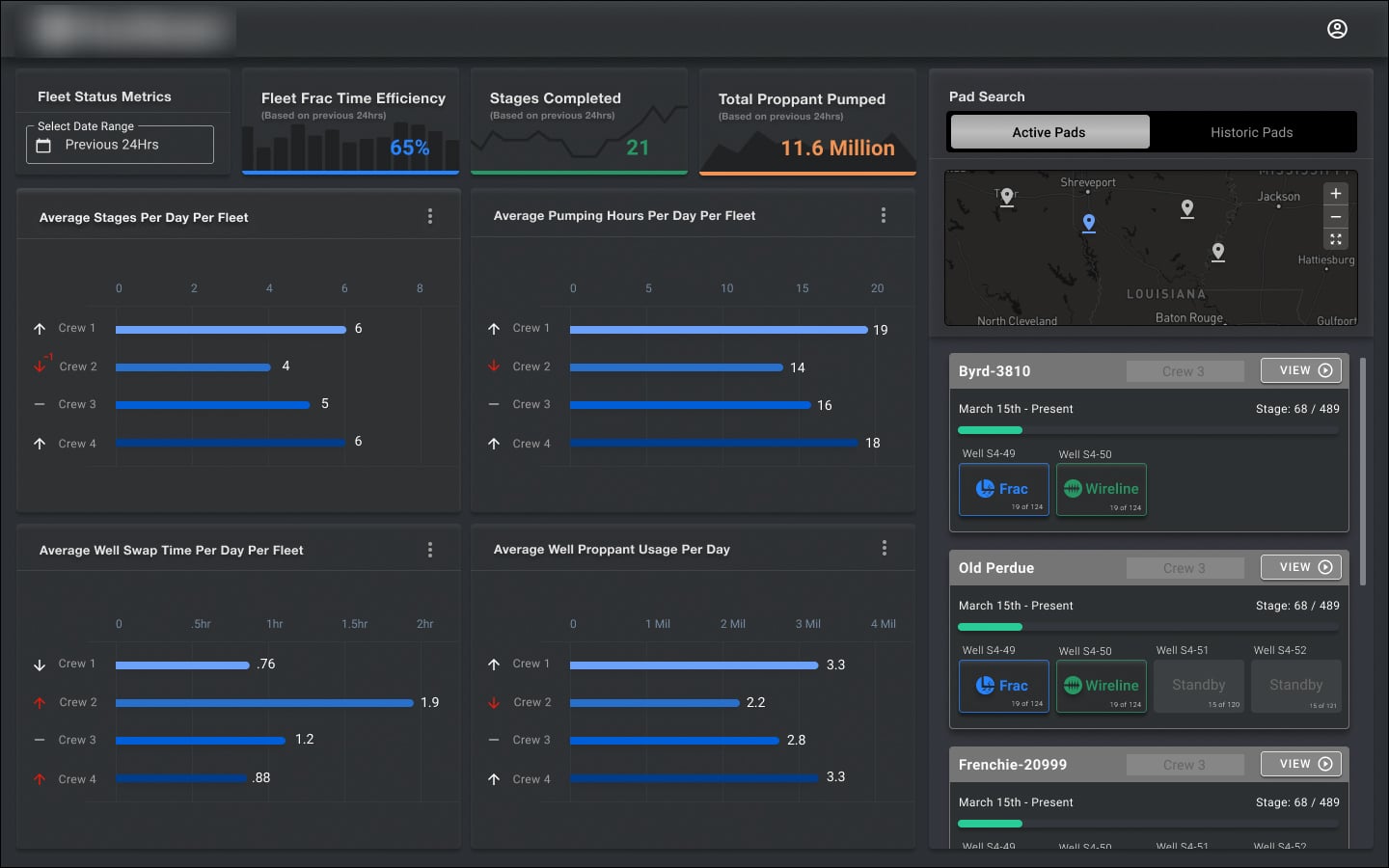
Task: Click Byrd-3810 stage progress bar
Action: [x=1149, y=430]
